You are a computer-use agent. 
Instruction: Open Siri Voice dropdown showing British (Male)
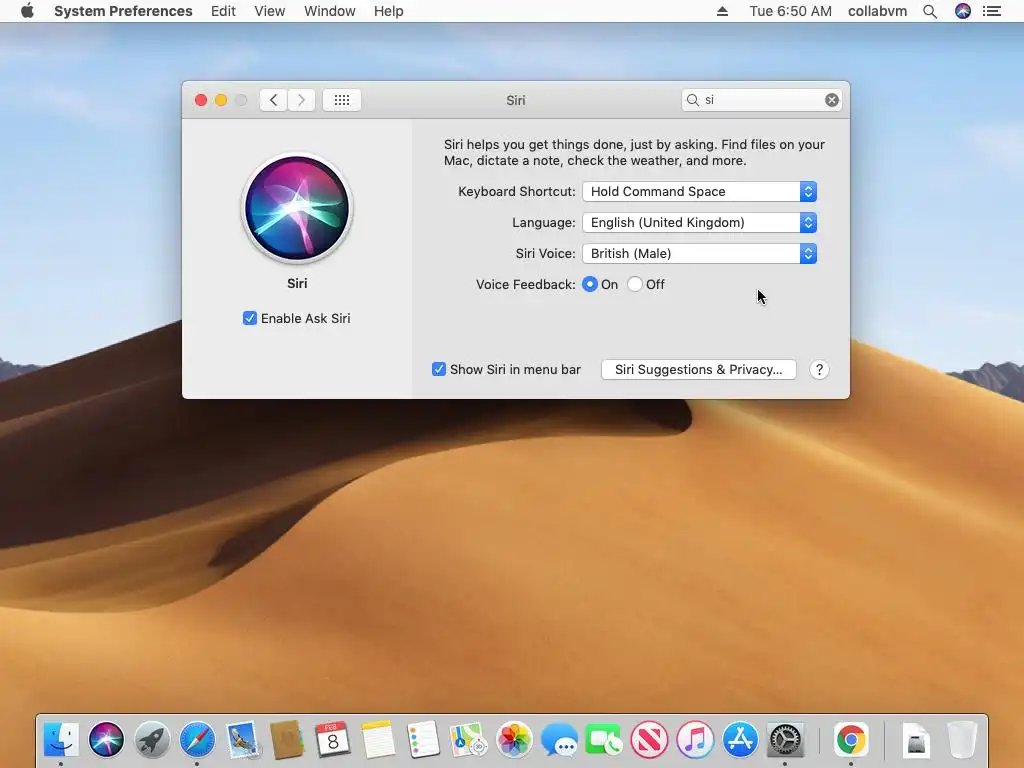point(699,253)
